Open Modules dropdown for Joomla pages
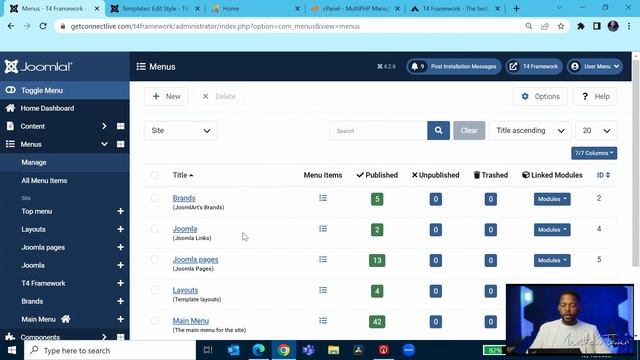Screen dimensions: 640x360 [552, 260]
